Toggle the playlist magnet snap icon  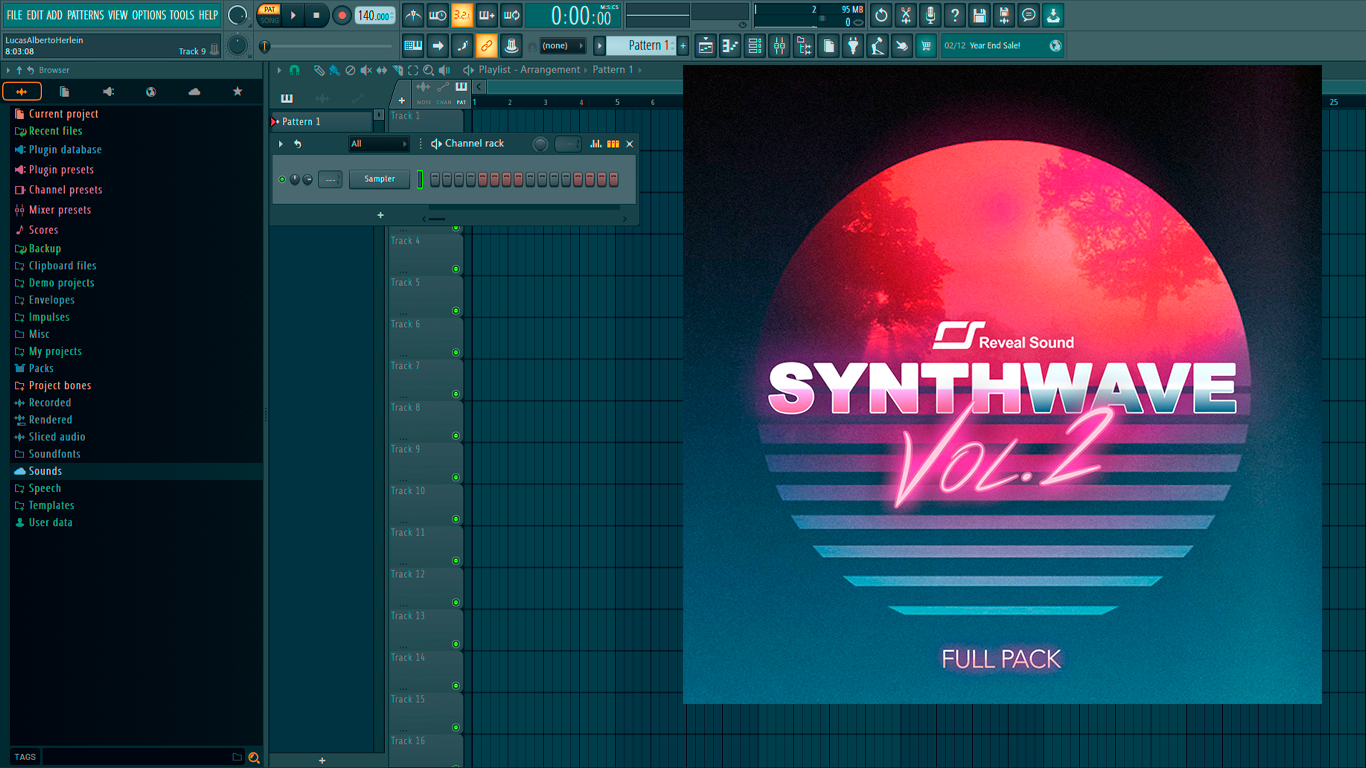[x=295, y=70]
